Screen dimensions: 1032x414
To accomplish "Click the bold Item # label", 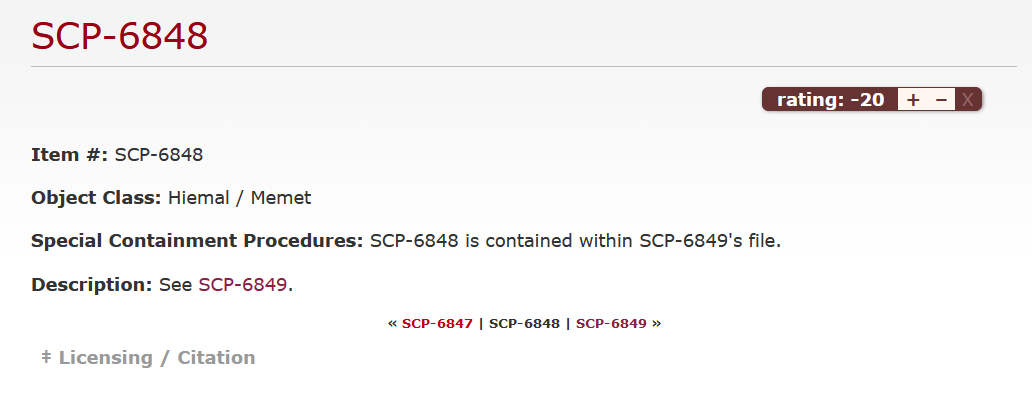I will tap(69, 155).
